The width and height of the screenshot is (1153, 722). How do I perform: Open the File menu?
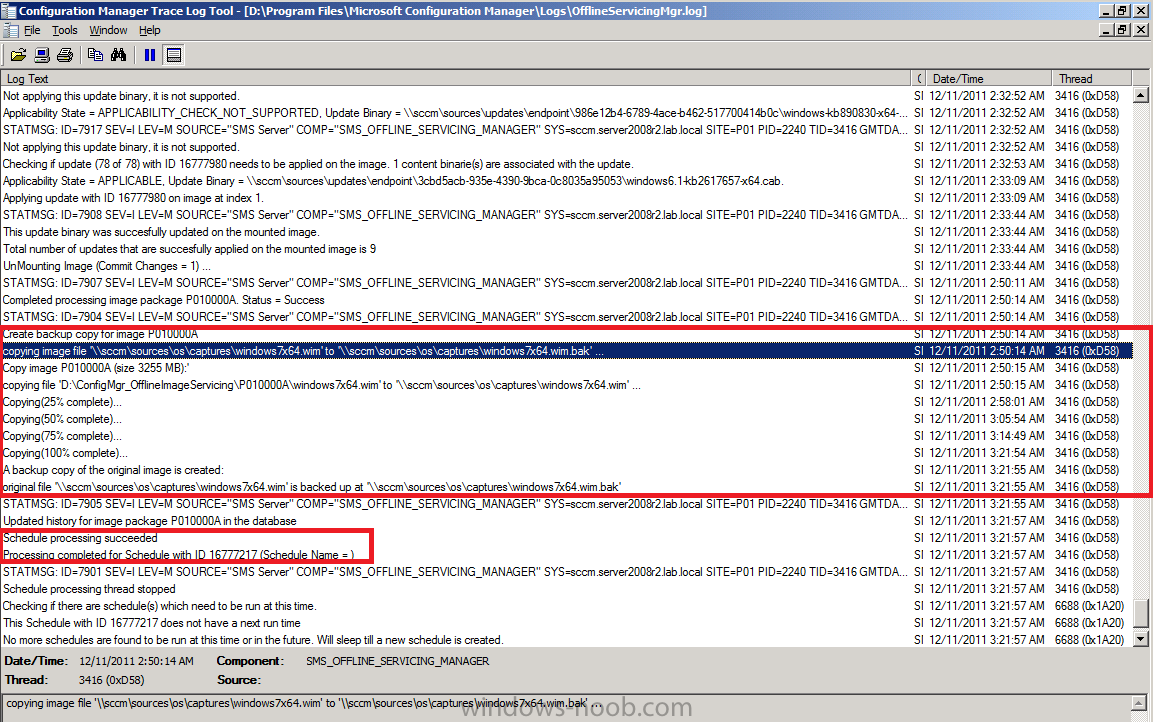pos(32,30)
